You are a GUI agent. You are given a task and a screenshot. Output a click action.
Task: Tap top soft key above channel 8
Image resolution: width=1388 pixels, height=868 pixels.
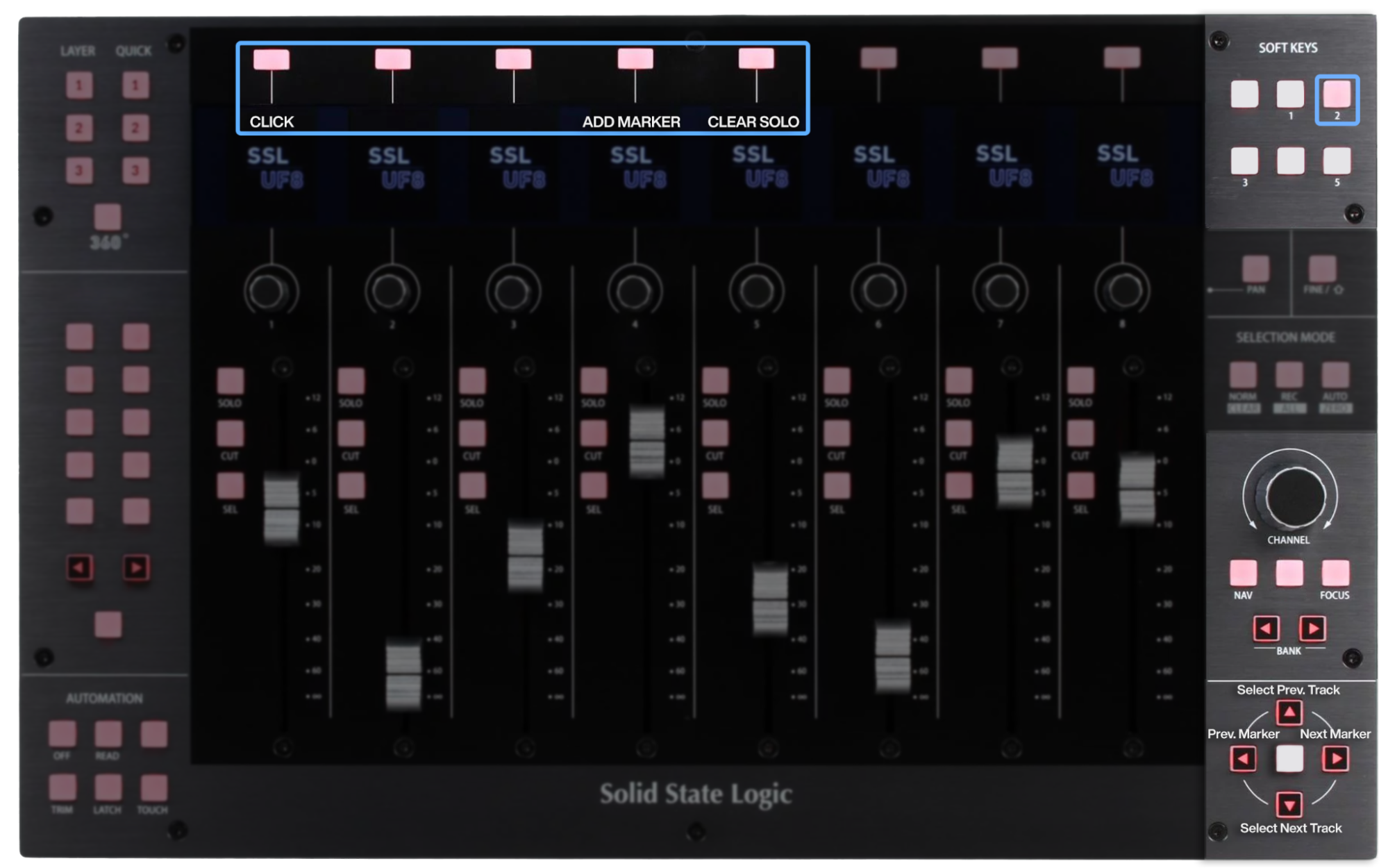pyautogui.click(x=1122, y=58)
